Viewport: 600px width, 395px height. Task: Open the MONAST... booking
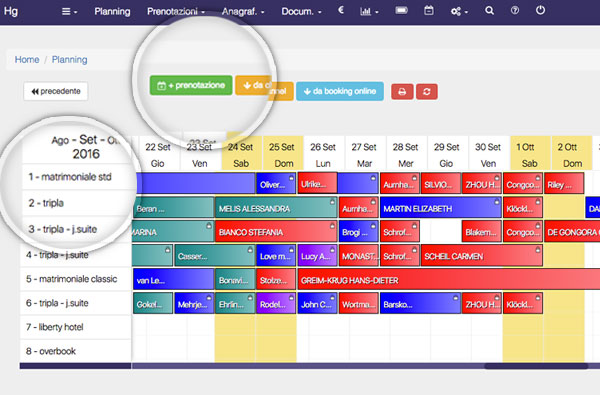click(x=359, y=256)
